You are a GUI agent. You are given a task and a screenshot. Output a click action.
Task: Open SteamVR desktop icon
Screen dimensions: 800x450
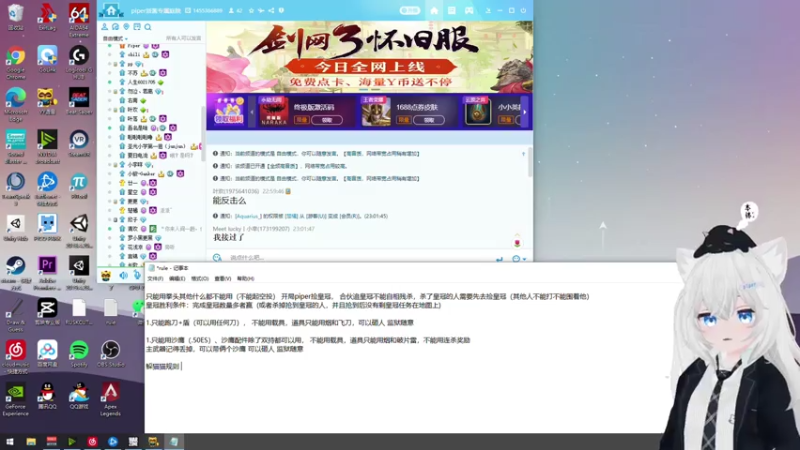[x=79, y=143]
